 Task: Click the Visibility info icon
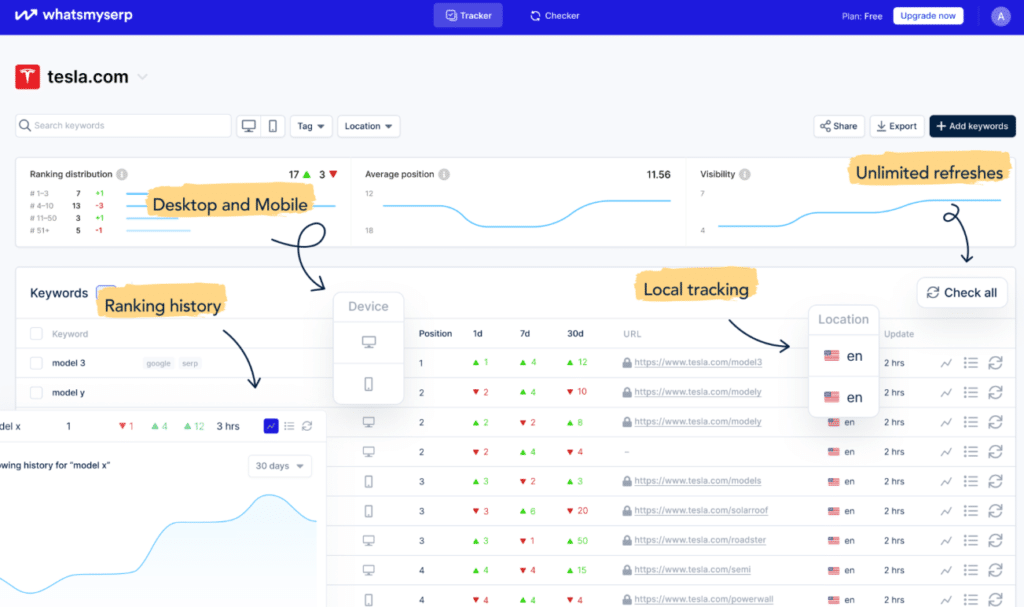[744, 174]
